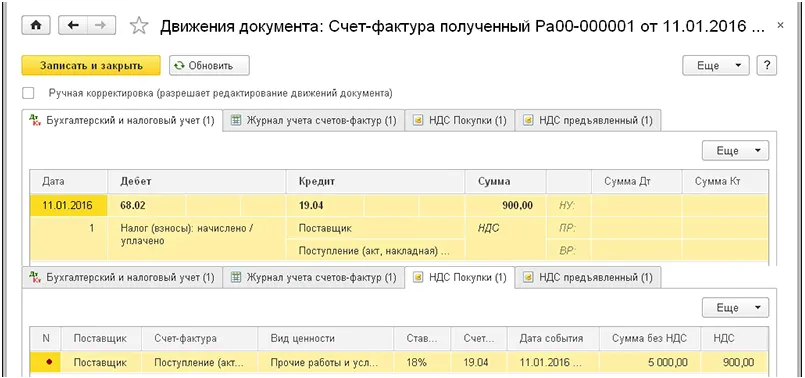Click the Сумма без НДС column header

pyautogui.click(x=650, y=338)
